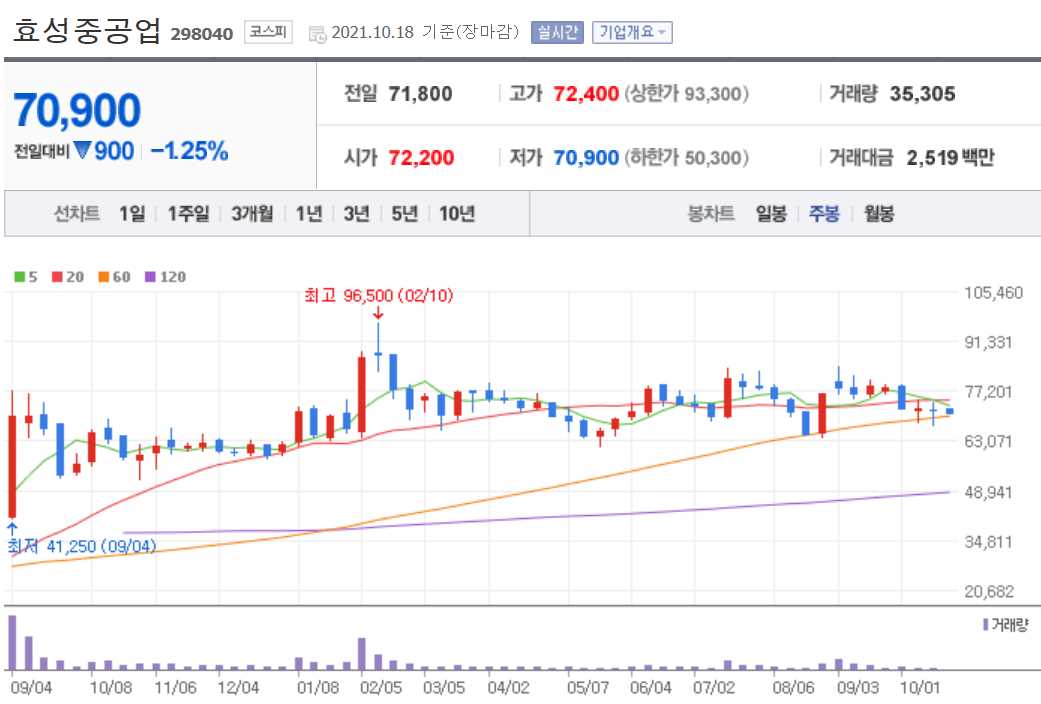
Task: Click the 최고 96,500 price annotation
Action: [x=378, y=296]
